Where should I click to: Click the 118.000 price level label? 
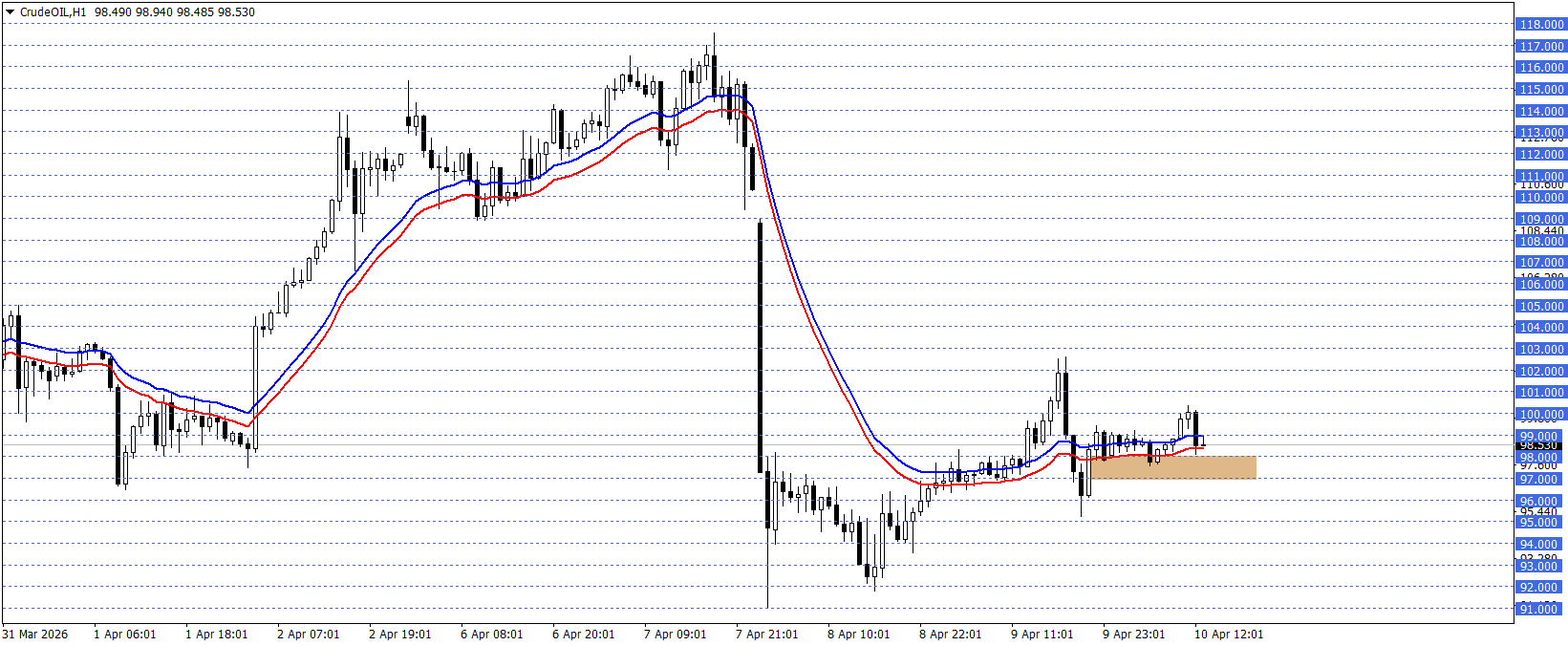(x=1540, y=24)
